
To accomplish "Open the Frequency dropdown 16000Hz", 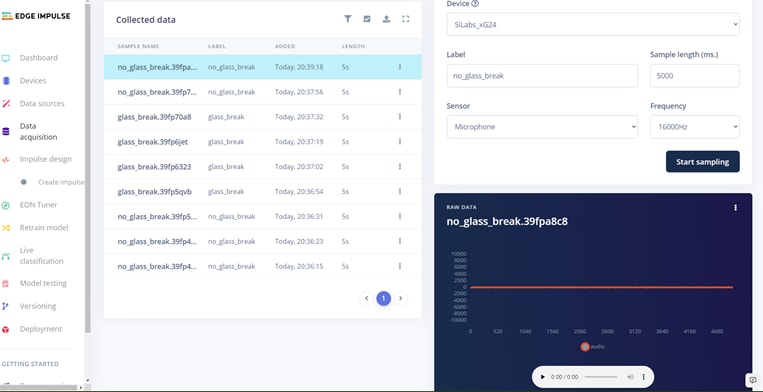I will click(x=694, y=127).
